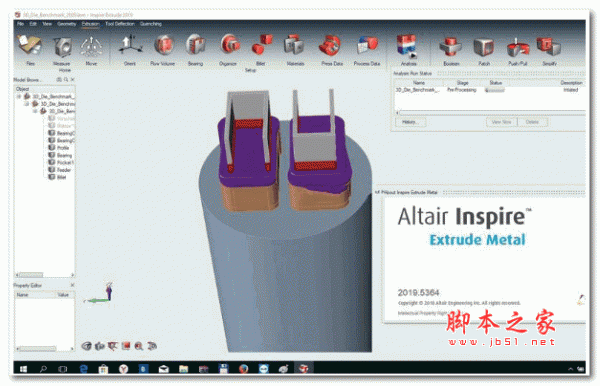This screenshot has width=600, height=386.
Task: Switch to the Quenching tab
Action: pyautogui.click(x=151, y=24)
